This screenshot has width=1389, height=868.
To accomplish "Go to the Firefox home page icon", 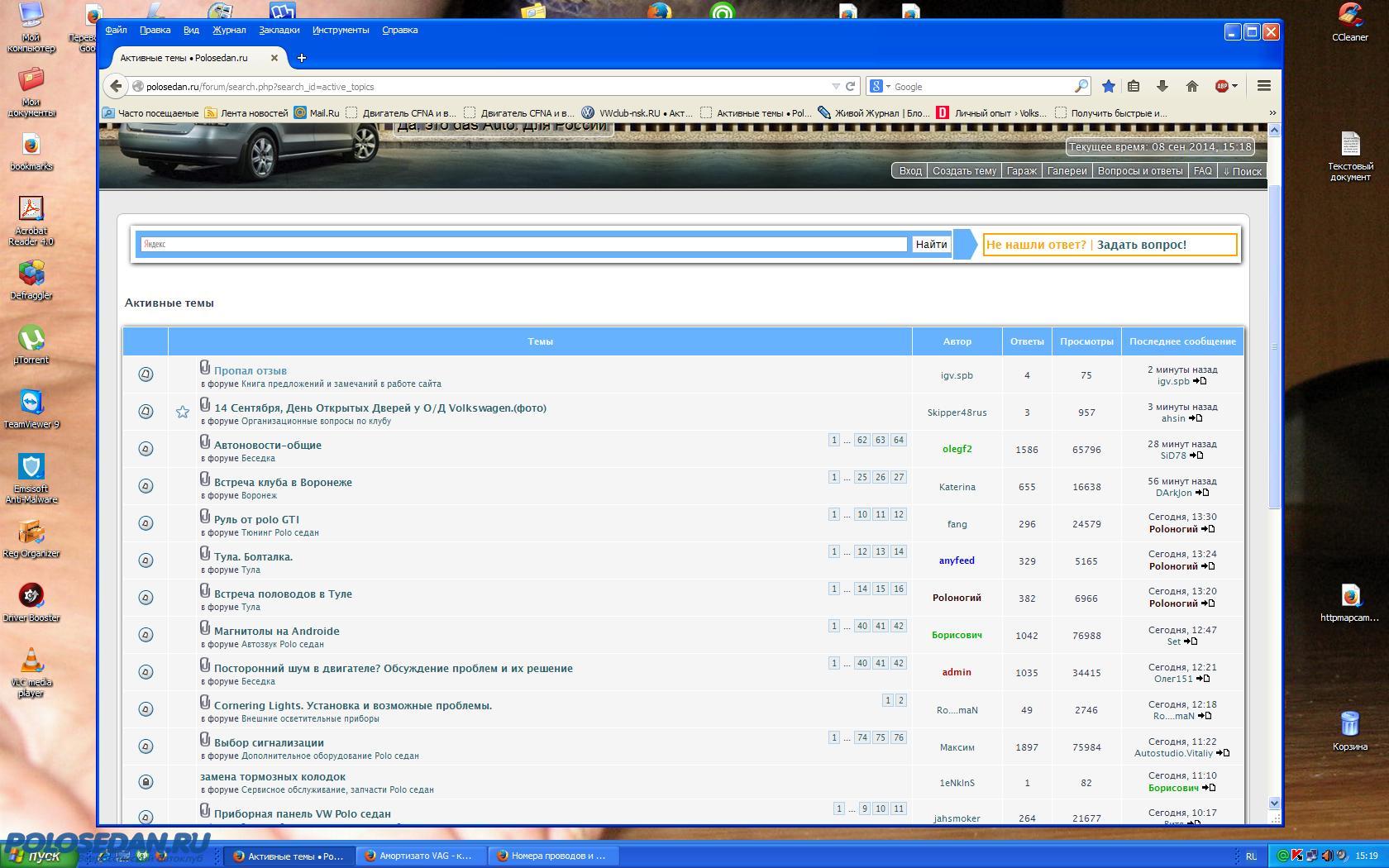I will click(x=1191, y=86).
